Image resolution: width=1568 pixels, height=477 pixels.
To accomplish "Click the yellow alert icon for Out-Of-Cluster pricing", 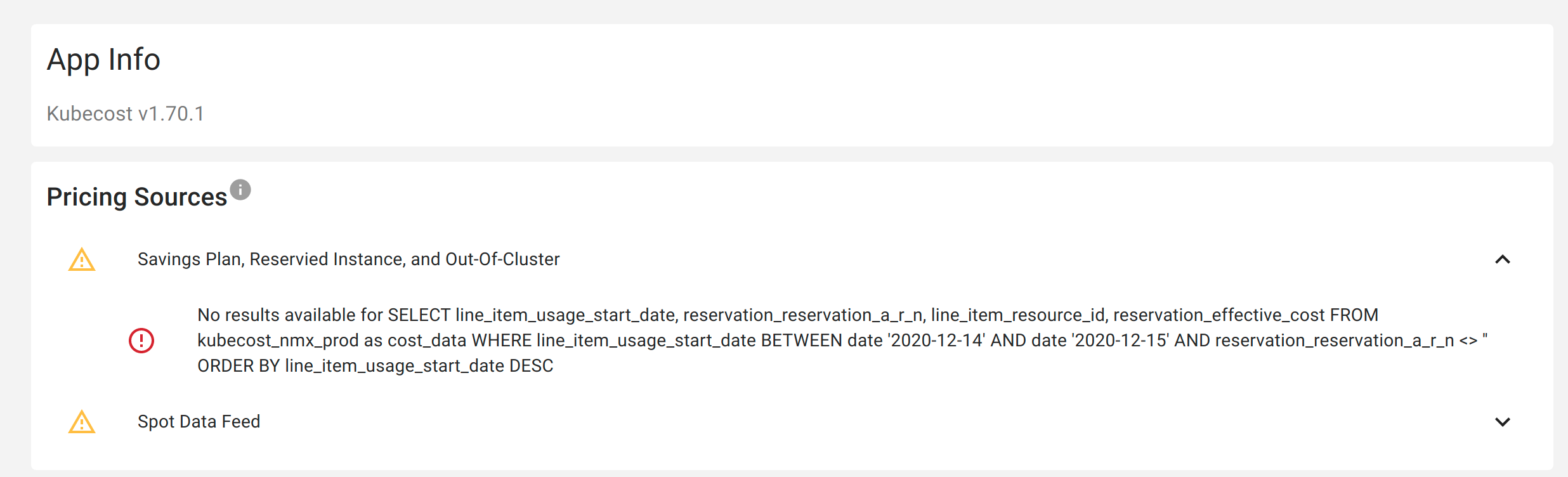I will pos(81,259).
